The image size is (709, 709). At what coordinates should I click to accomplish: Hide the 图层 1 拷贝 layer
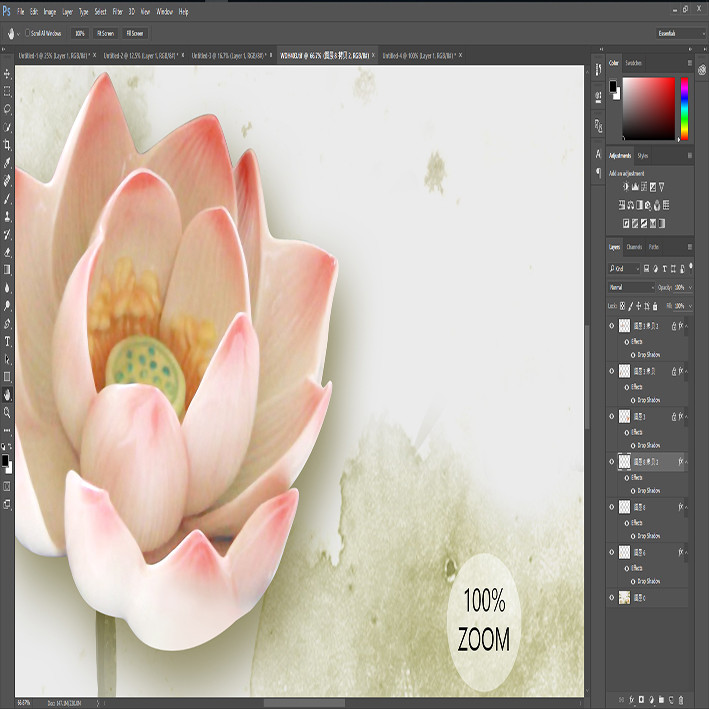[x=612, y=371]
